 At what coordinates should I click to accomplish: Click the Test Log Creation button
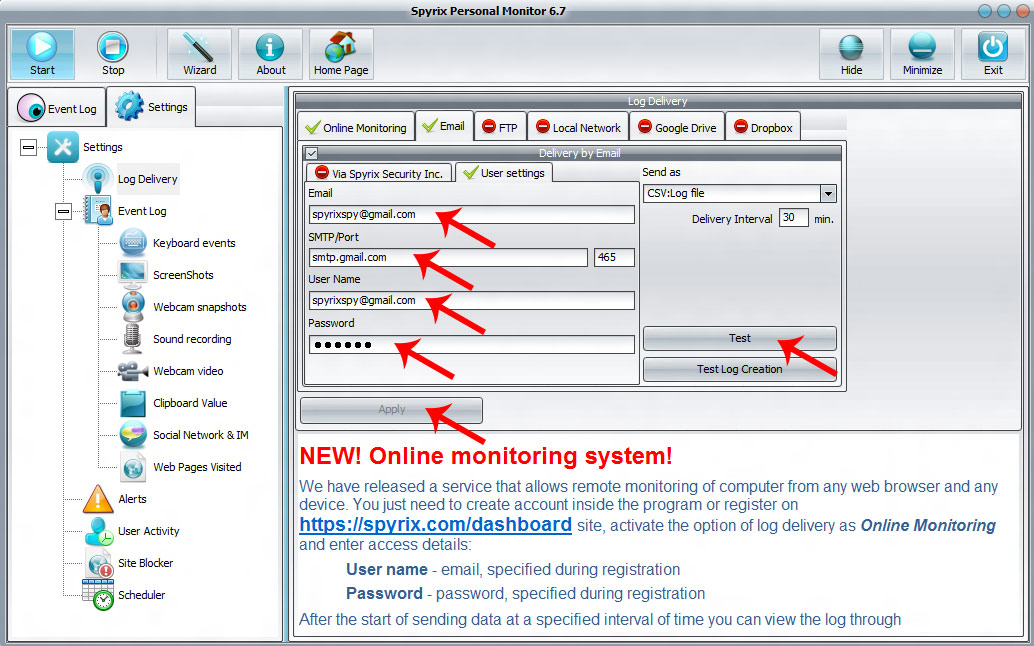[x=739, y=369]
